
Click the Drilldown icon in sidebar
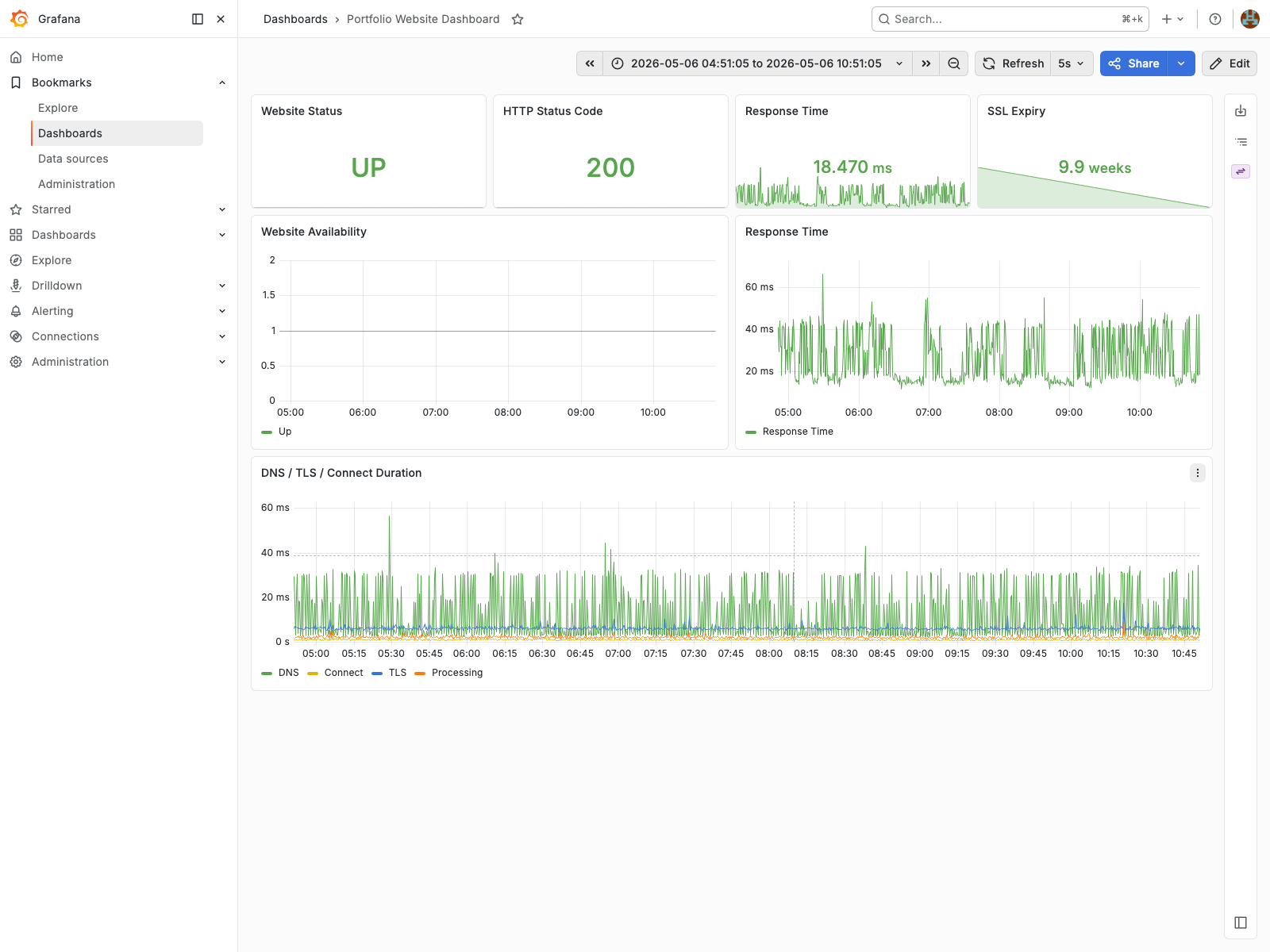click(16, 286)
